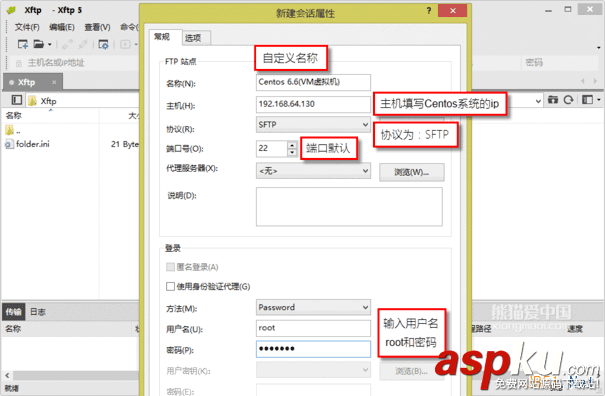Sort local files by 名称 column header
Viewport: 605px width, 396px height.
50,115
